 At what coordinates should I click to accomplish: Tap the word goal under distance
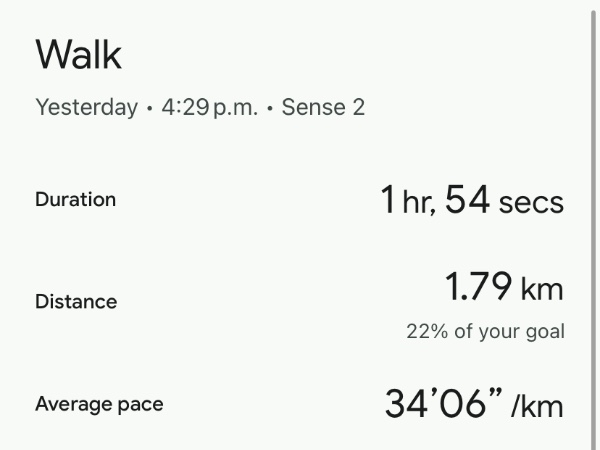point(545,332)
